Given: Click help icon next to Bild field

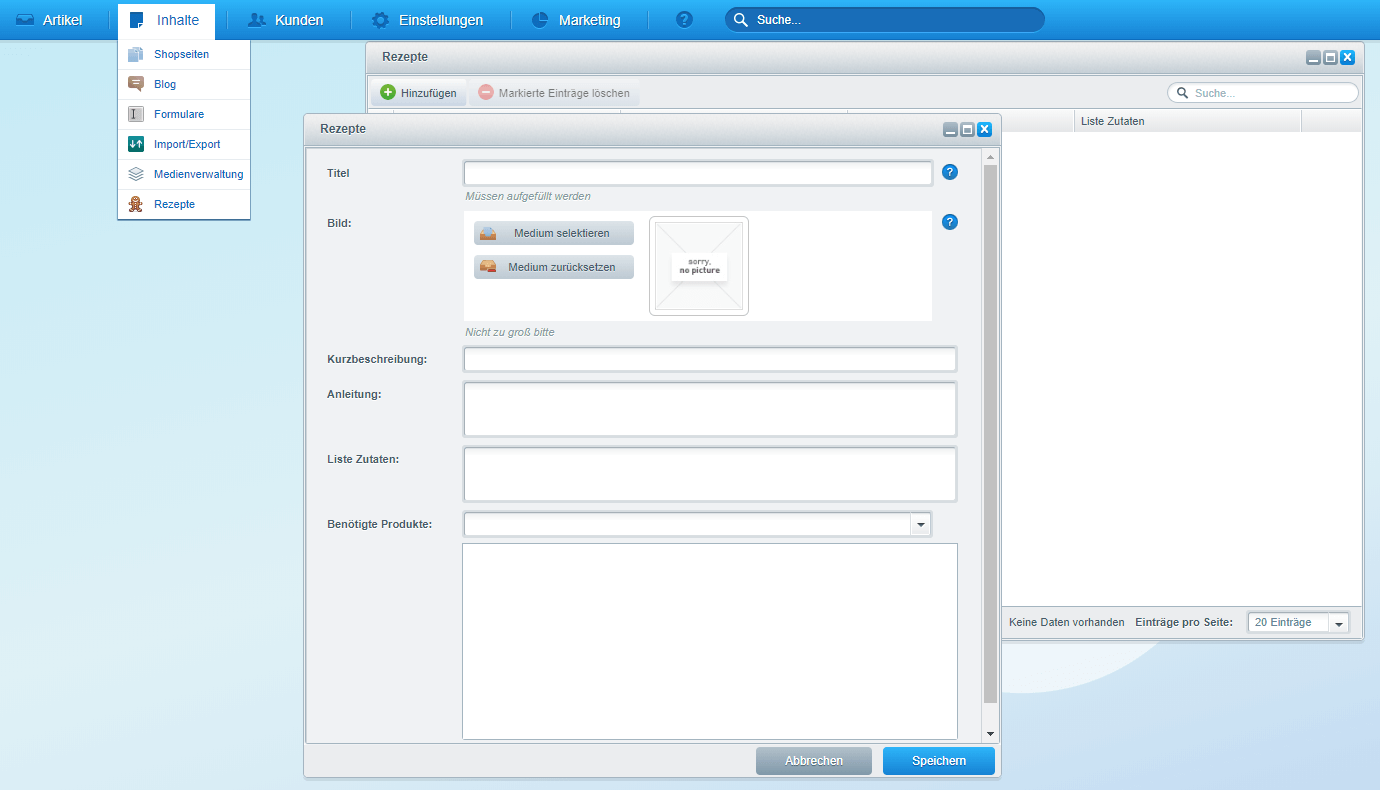Looking at the screenshot, I should [x=950, y=222].
